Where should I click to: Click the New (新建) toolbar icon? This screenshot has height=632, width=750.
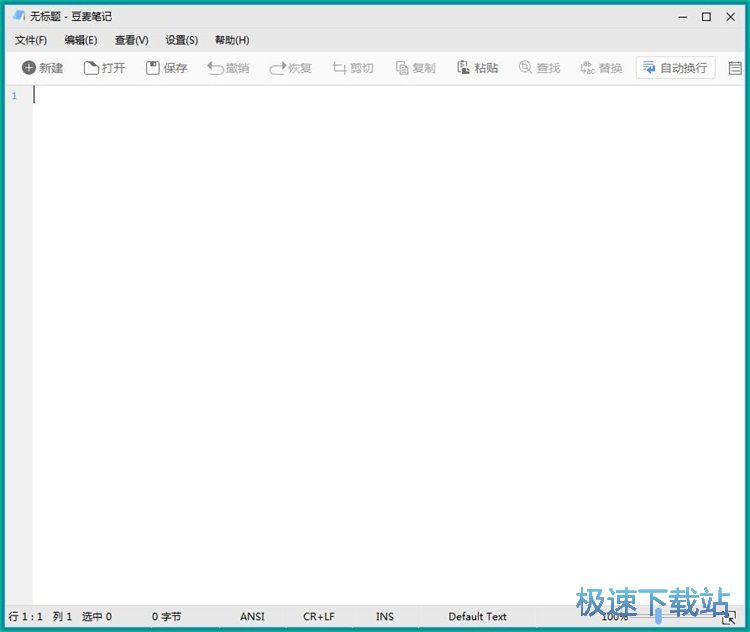tap(29, 68)
